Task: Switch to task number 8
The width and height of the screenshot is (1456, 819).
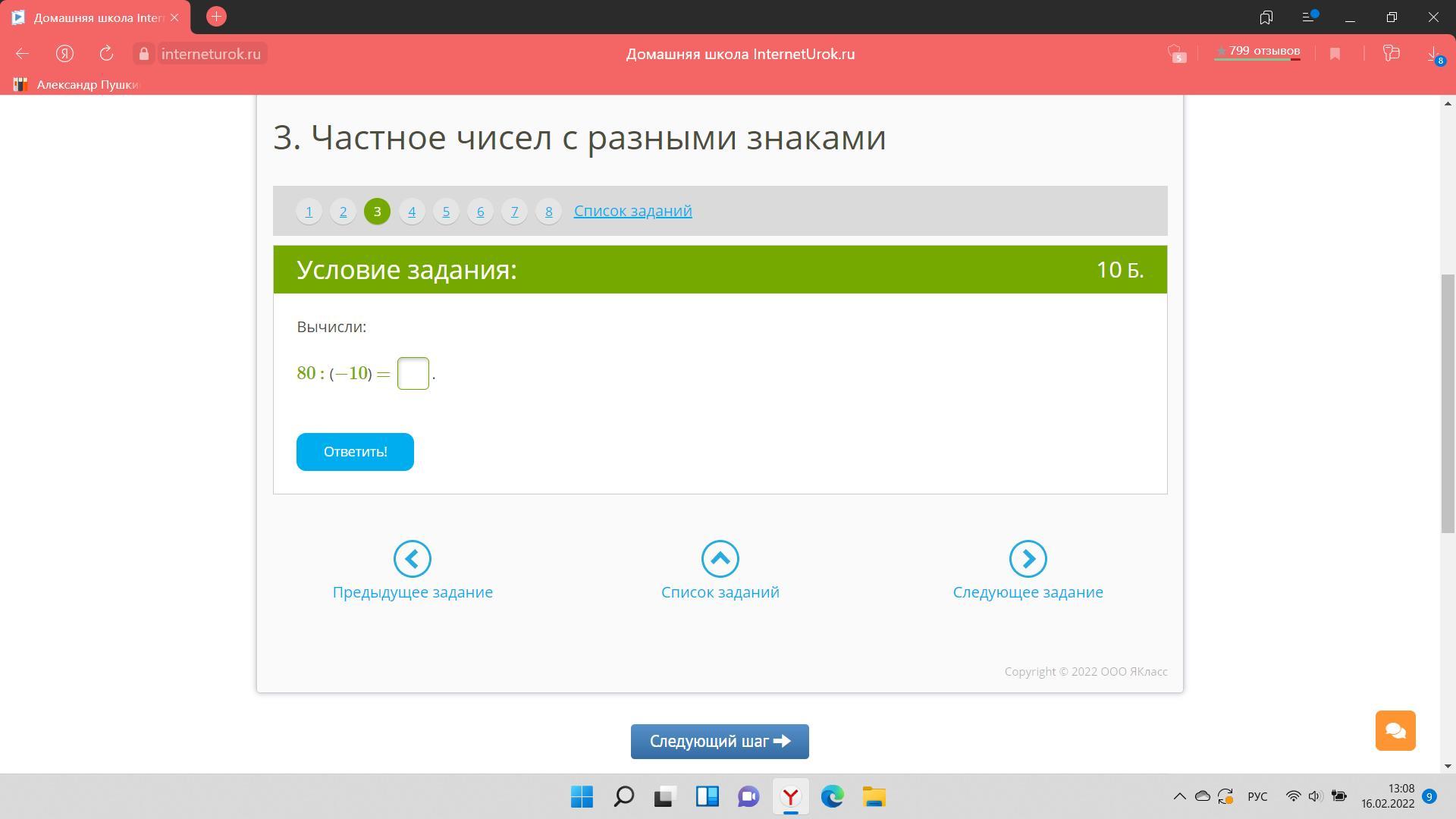Action: [548, 212]
